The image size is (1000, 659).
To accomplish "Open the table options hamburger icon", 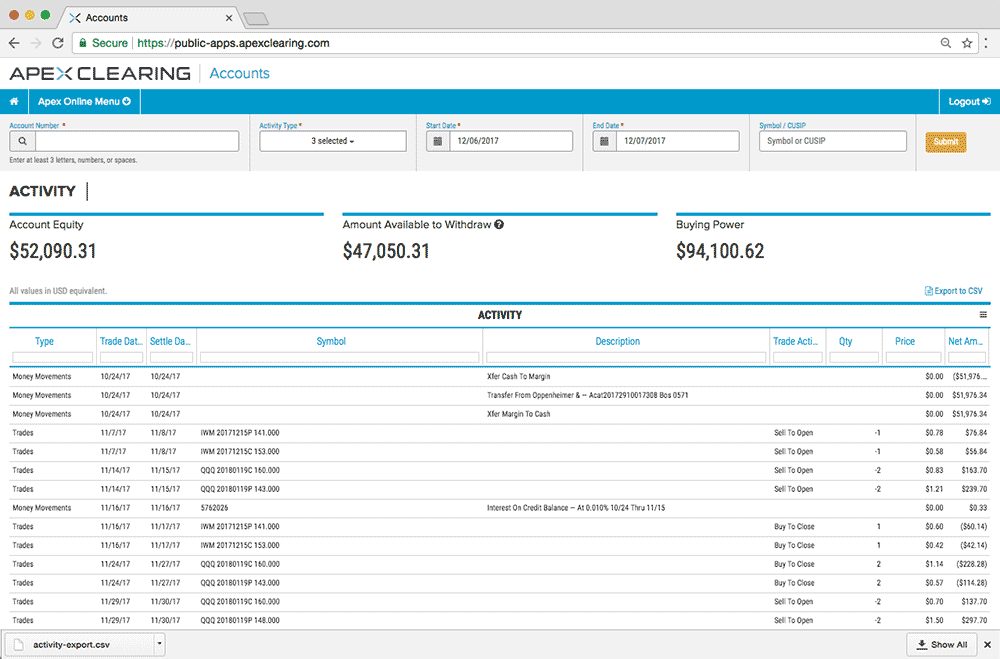I will (x=984, y=314).
